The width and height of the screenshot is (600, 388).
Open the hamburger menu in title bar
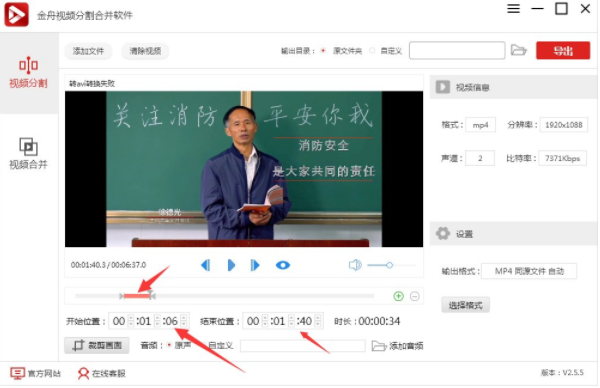tap(514, 8)
